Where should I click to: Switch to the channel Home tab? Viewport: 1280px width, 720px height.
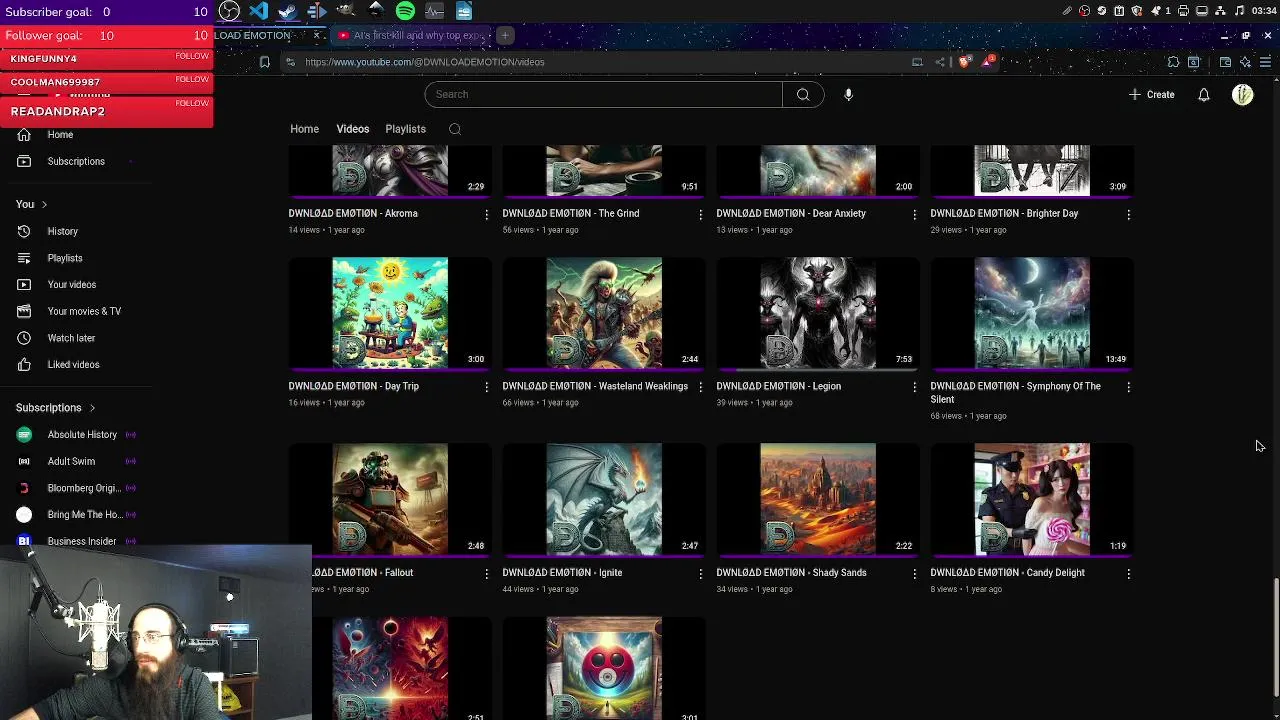click(x=304, y=129)
